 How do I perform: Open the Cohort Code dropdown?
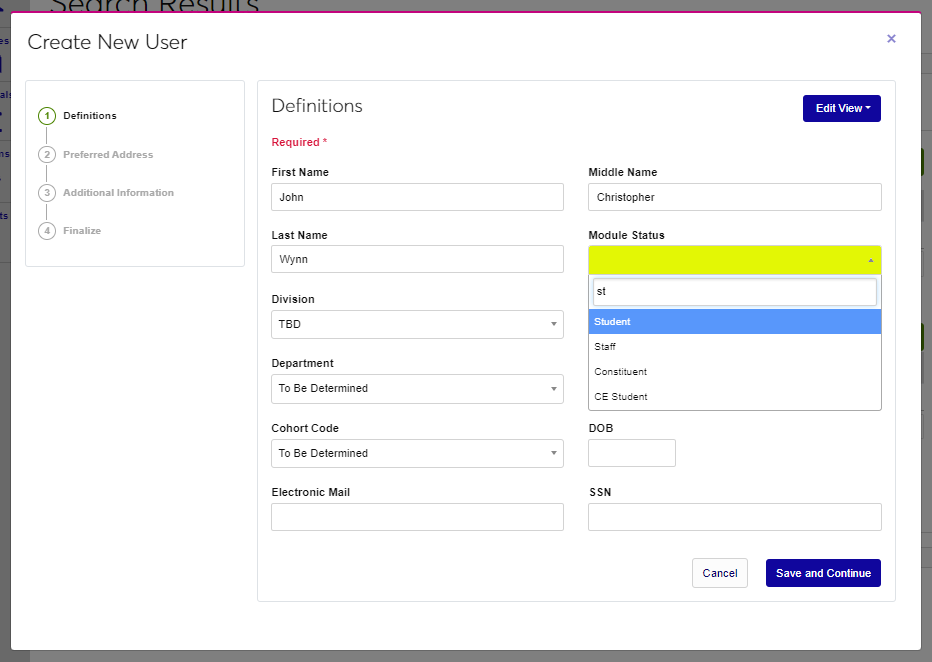417,453
